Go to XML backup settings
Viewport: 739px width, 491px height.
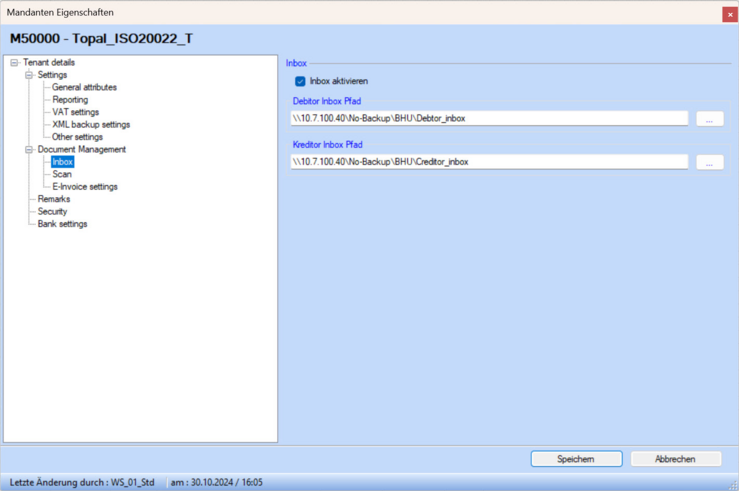point(91,125)
